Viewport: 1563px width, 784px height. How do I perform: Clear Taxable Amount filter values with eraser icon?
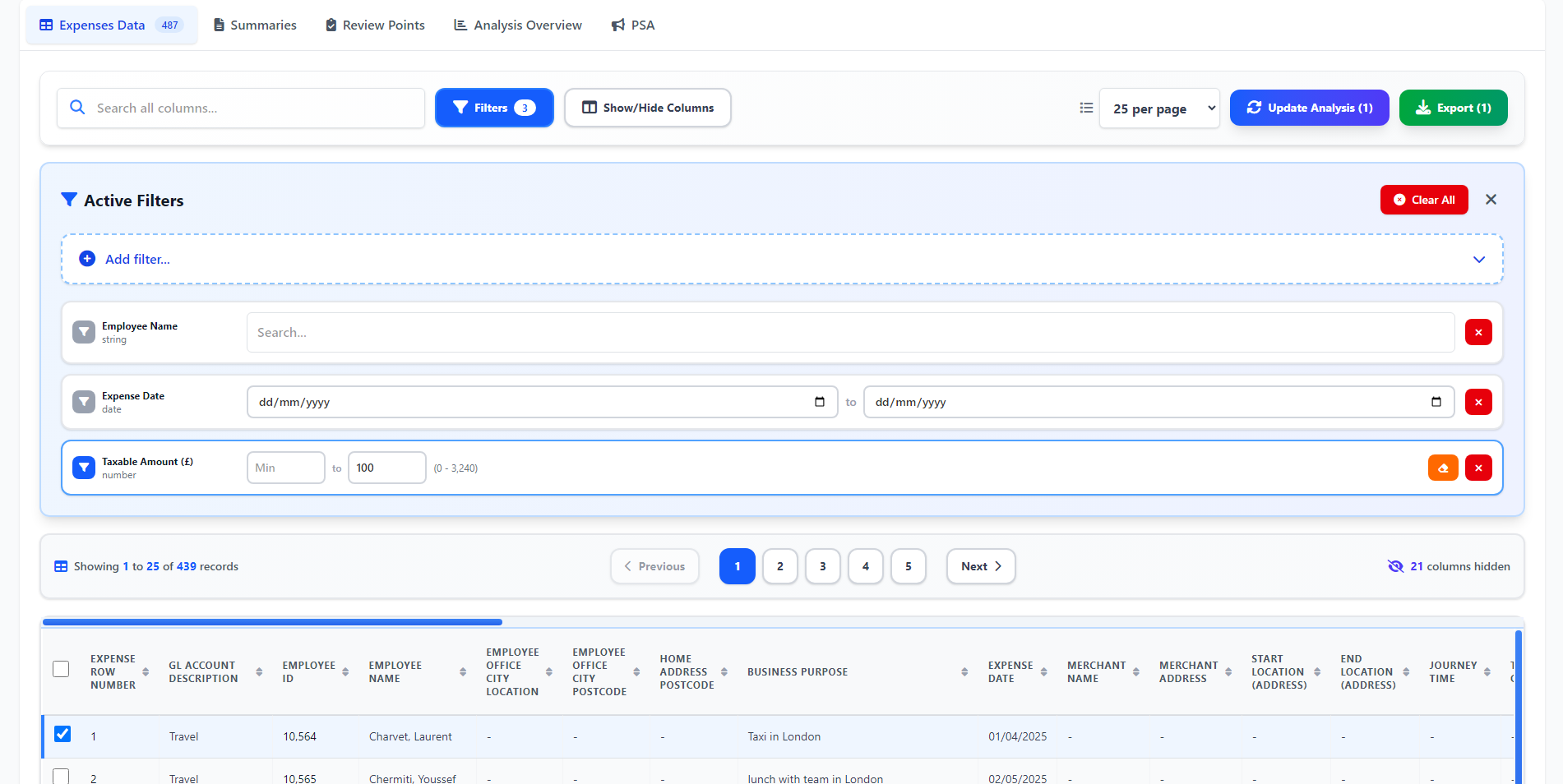coord(1443,468)
